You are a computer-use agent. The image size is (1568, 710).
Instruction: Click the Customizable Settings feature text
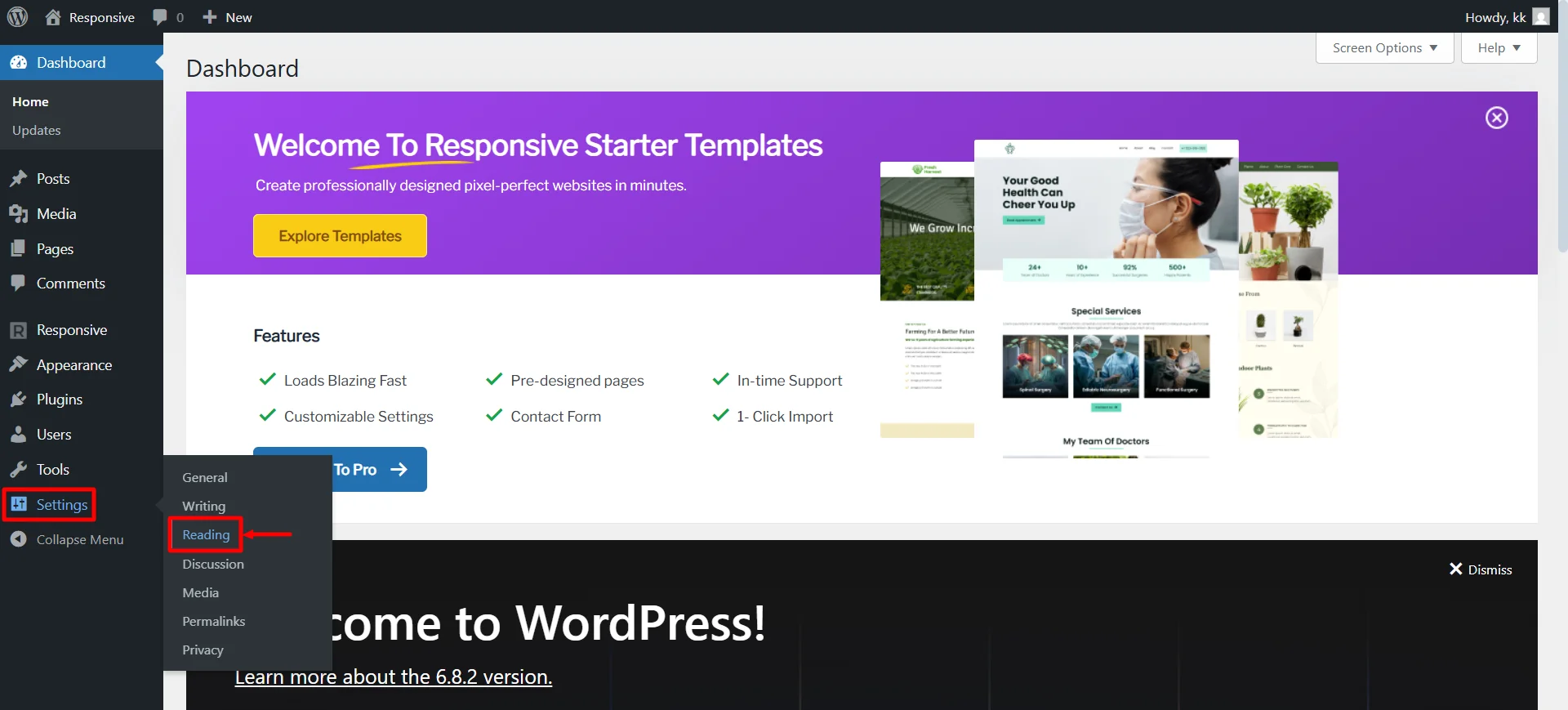359,417
